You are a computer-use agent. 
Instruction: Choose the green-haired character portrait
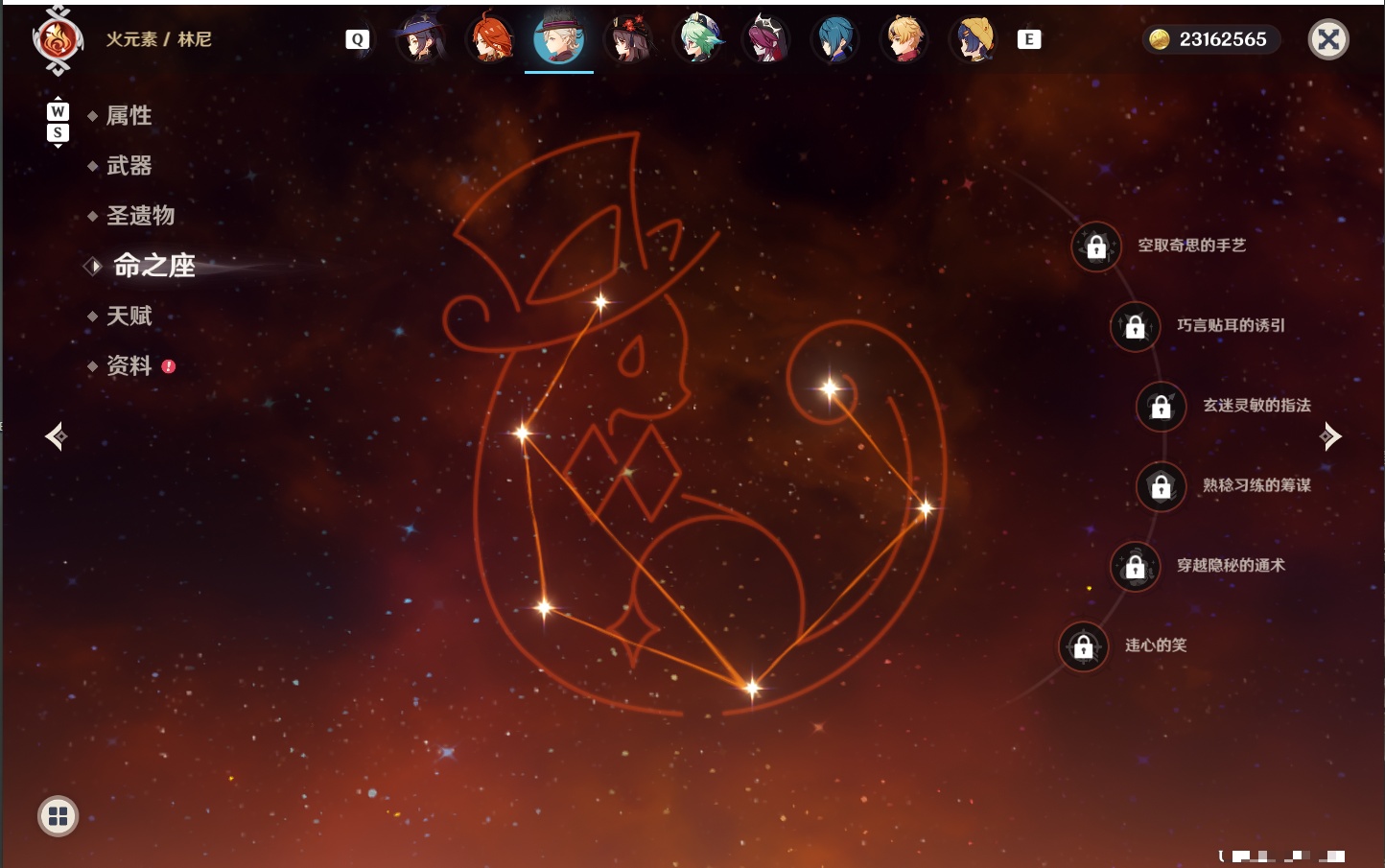click(697, 39)
